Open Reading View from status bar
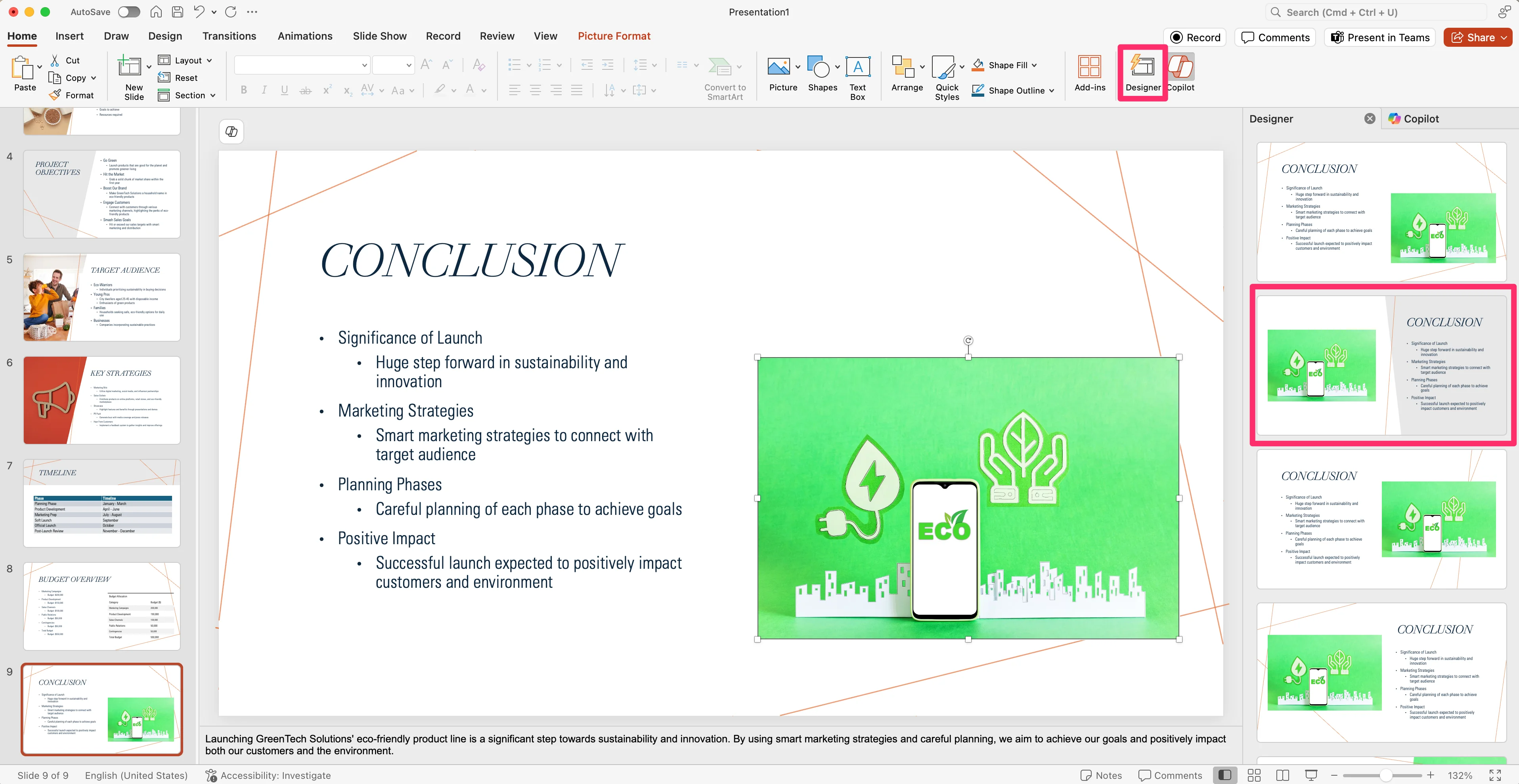This screenshot has width=1519, height=784. [1282, 775]
